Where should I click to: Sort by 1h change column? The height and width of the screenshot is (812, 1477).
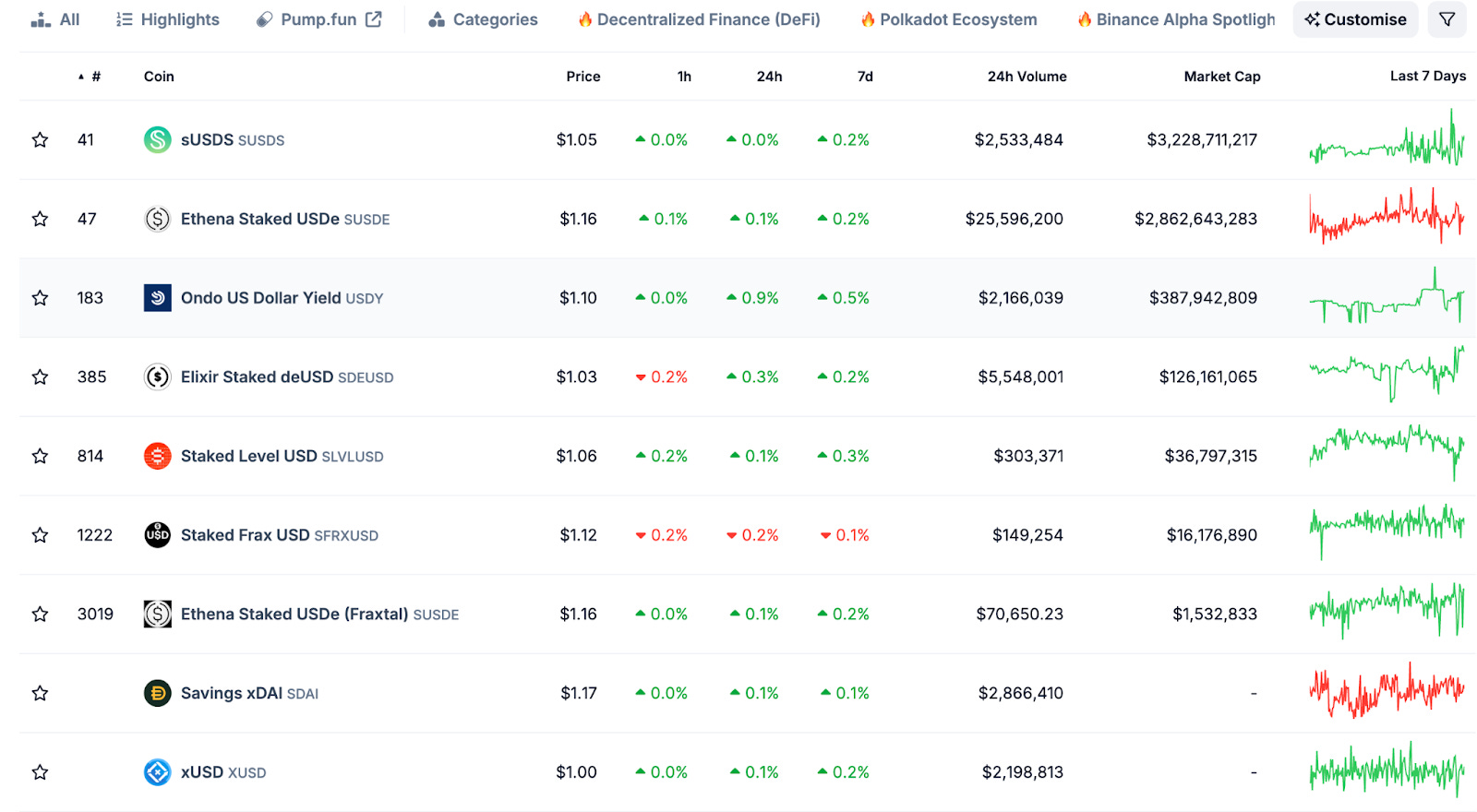click(684, 77)
